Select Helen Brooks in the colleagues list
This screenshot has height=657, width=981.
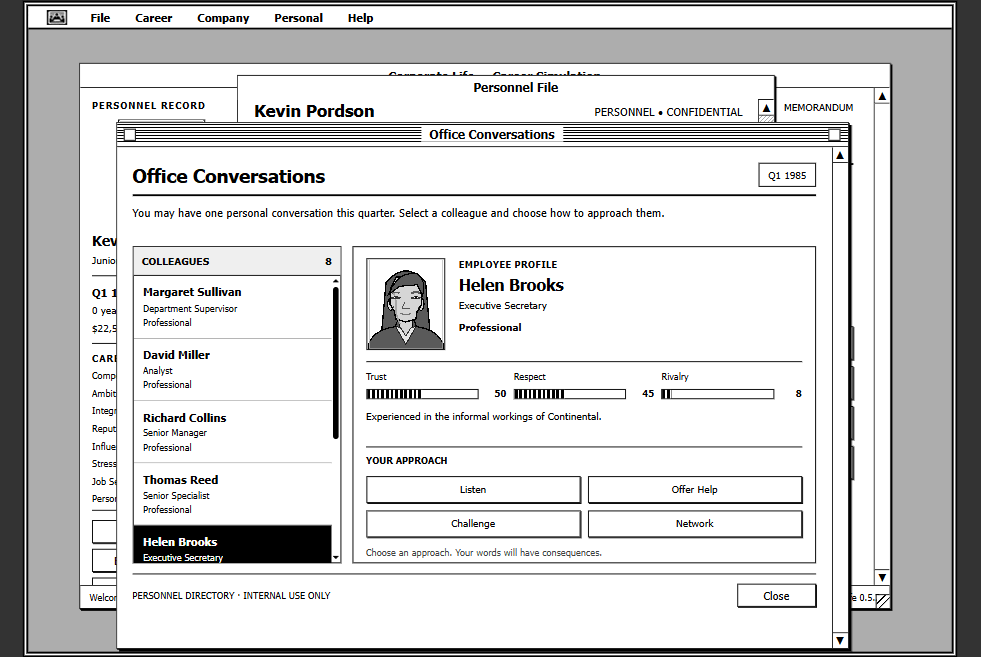click(233, 544)
